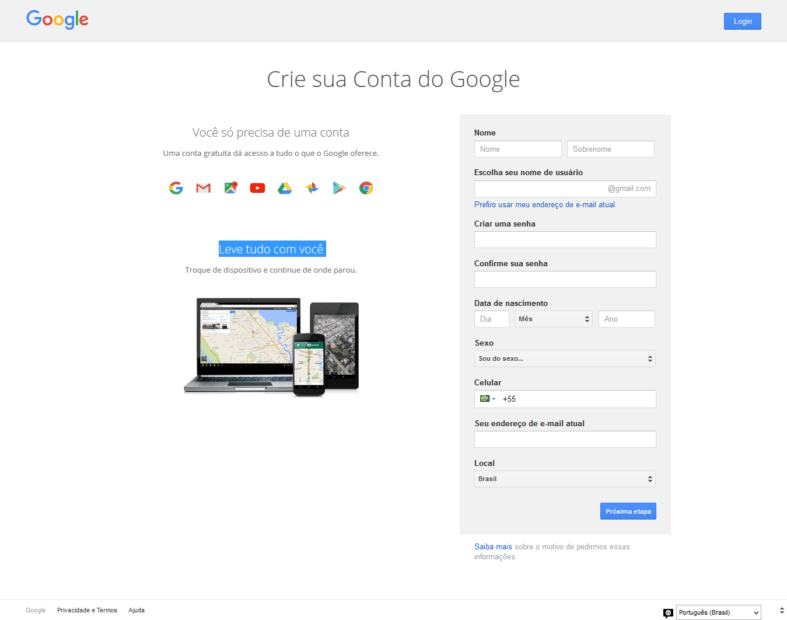Click the Dia birth day field
Viewport: 787px width, 620px height.
coord(491,319)
